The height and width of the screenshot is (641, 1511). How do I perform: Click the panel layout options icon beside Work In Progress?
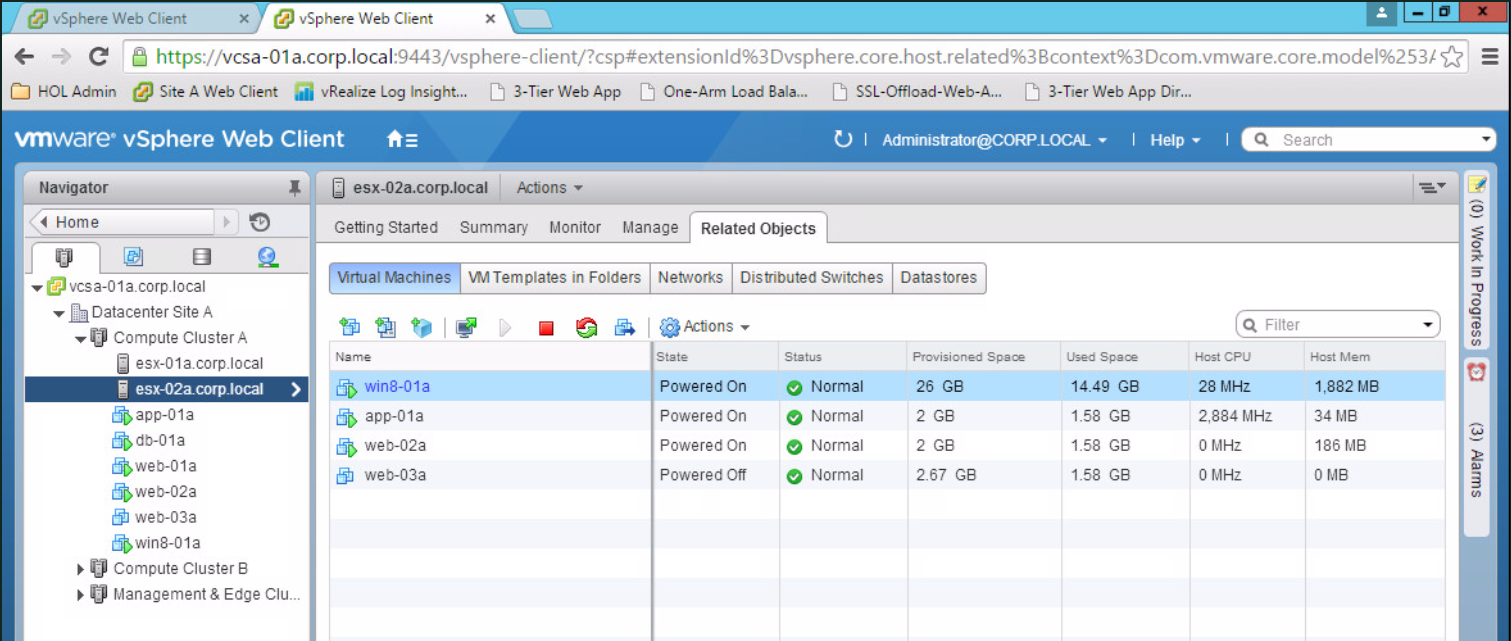click(1432, 187)
